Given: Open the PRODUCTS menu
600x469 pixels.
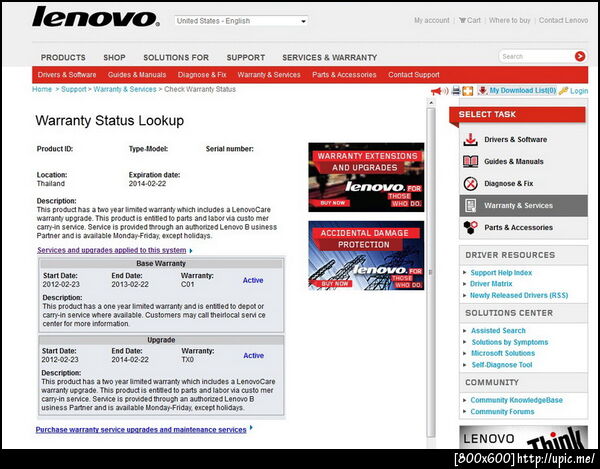Looking at the screenshot, I should [x=63, y=57].
